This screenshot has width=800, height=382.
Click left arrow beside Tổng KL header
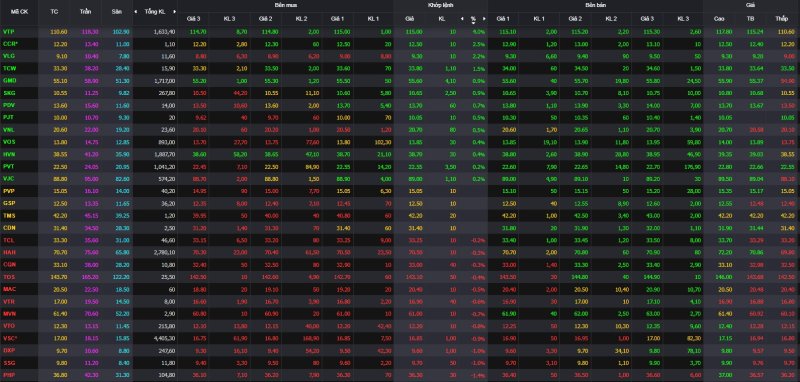136,11
